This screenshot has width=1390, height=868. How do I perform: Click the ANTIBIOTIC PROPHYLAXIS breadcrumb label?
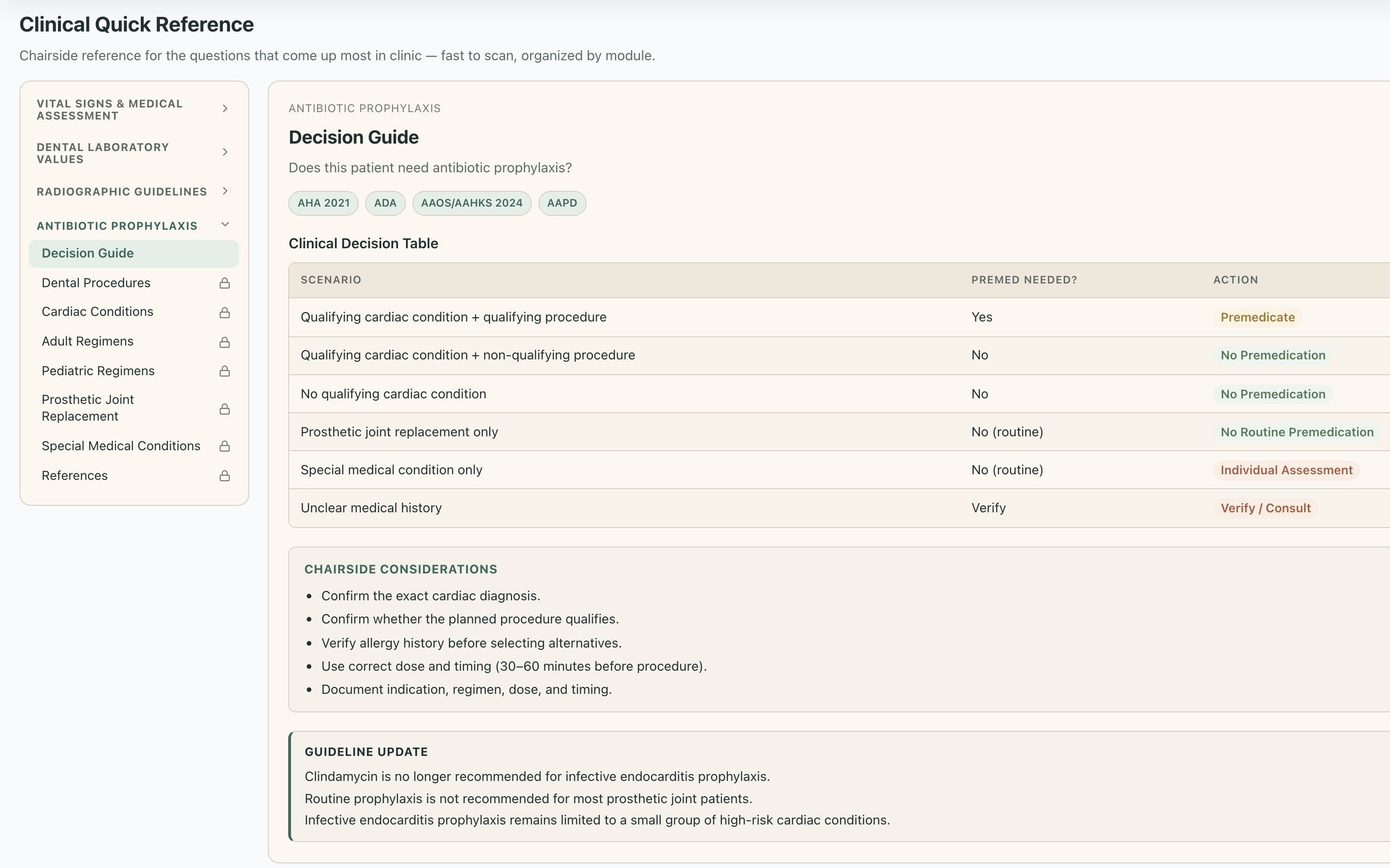tap(365, 108)
